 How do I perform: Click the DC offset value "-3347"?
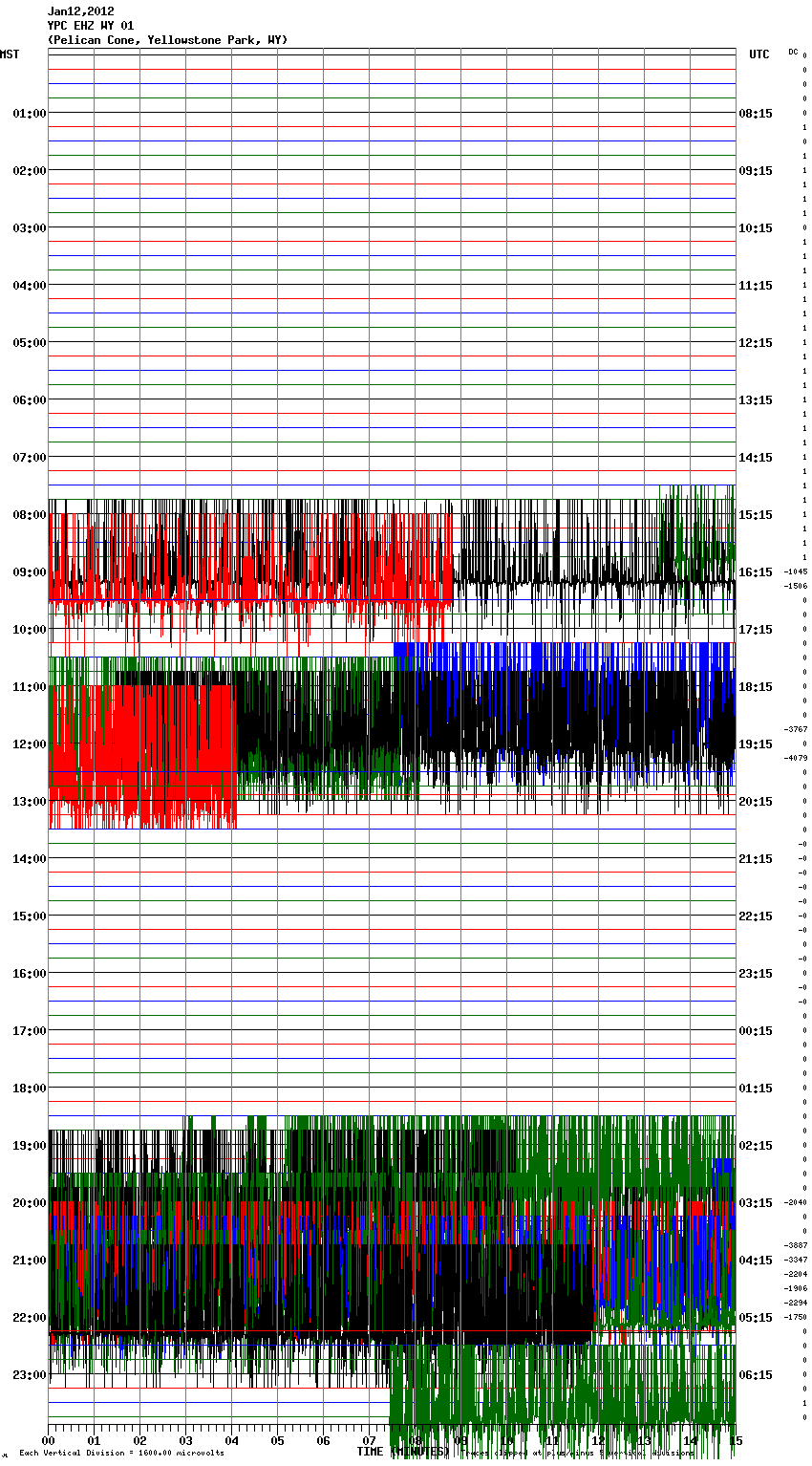[x=796, y=1260]
